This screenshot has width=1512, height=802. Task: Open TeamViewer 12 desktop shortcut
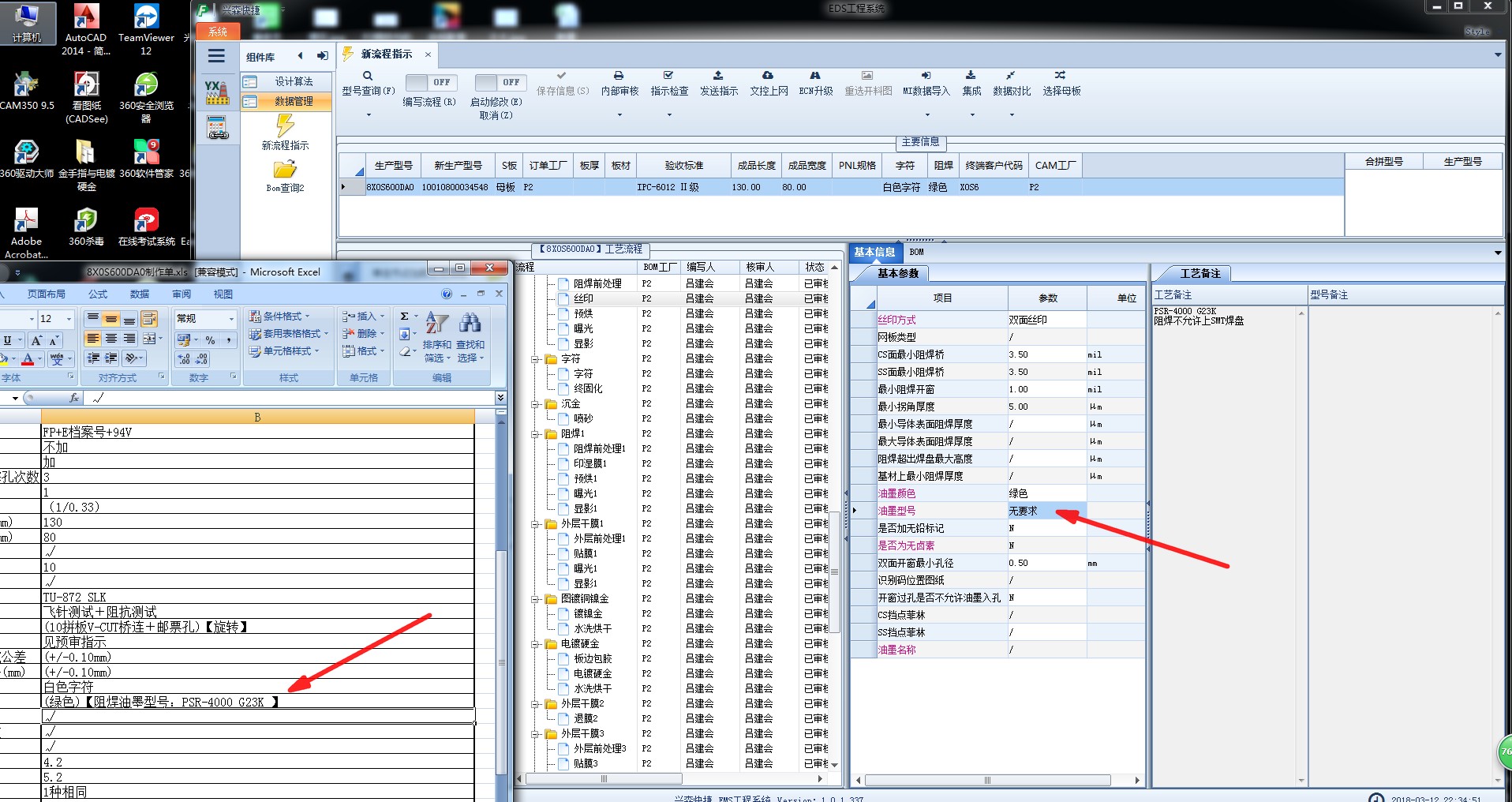(x=146, y=29)
